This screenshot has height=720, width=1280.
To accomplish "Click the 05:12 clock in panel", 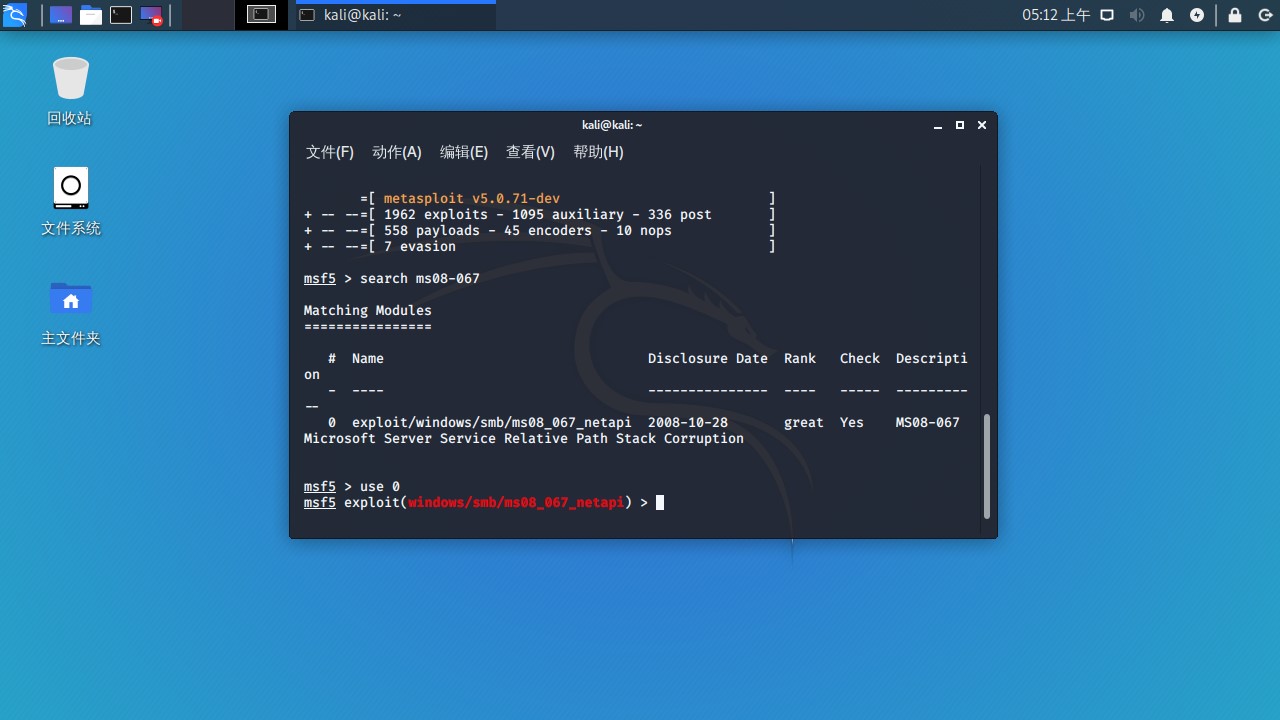I will 1056,15.
